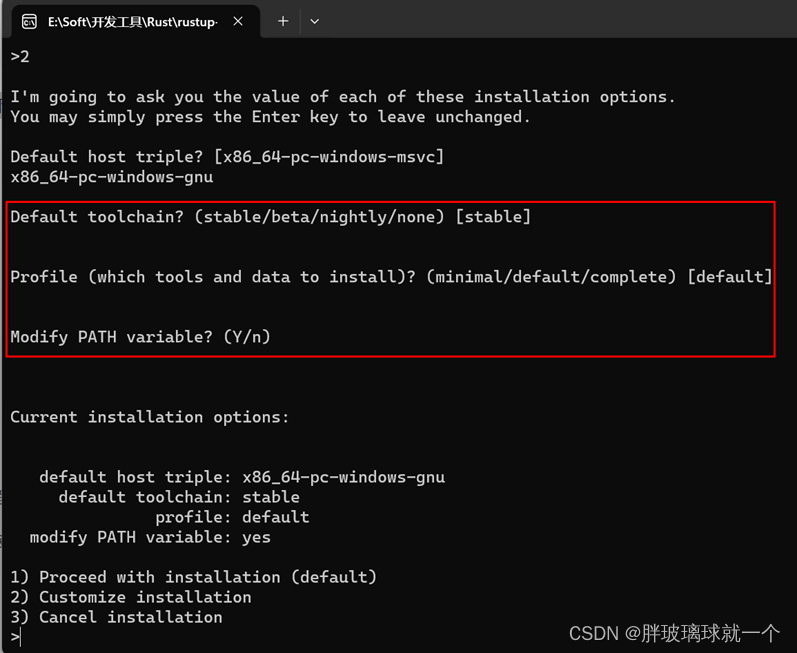Viewport: 797px width, 653px height.
Task: Click the input prompt cursor at the bottom
Action: pyautogui.click(x=16, y=636)
